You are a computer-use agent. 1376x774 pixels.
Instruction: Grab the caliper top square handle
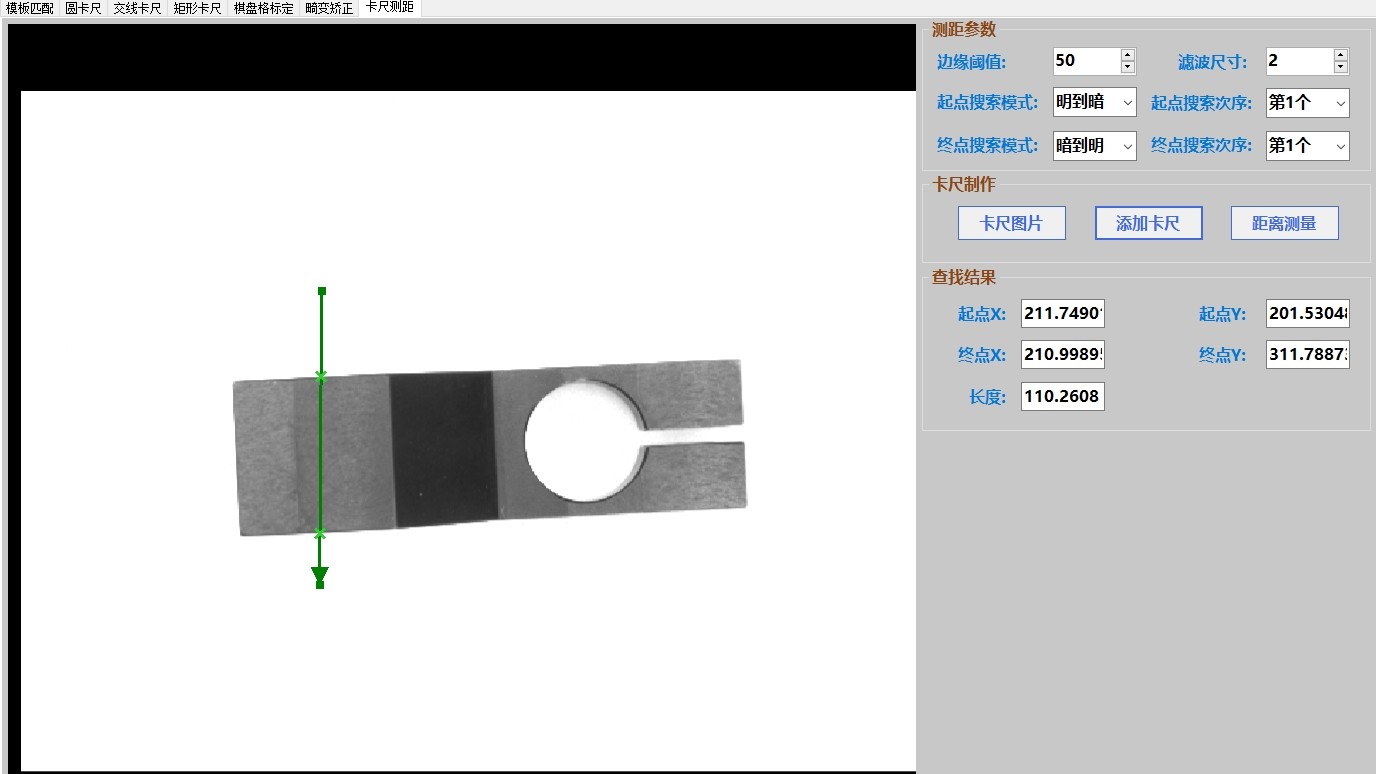[x=322, y=291]
